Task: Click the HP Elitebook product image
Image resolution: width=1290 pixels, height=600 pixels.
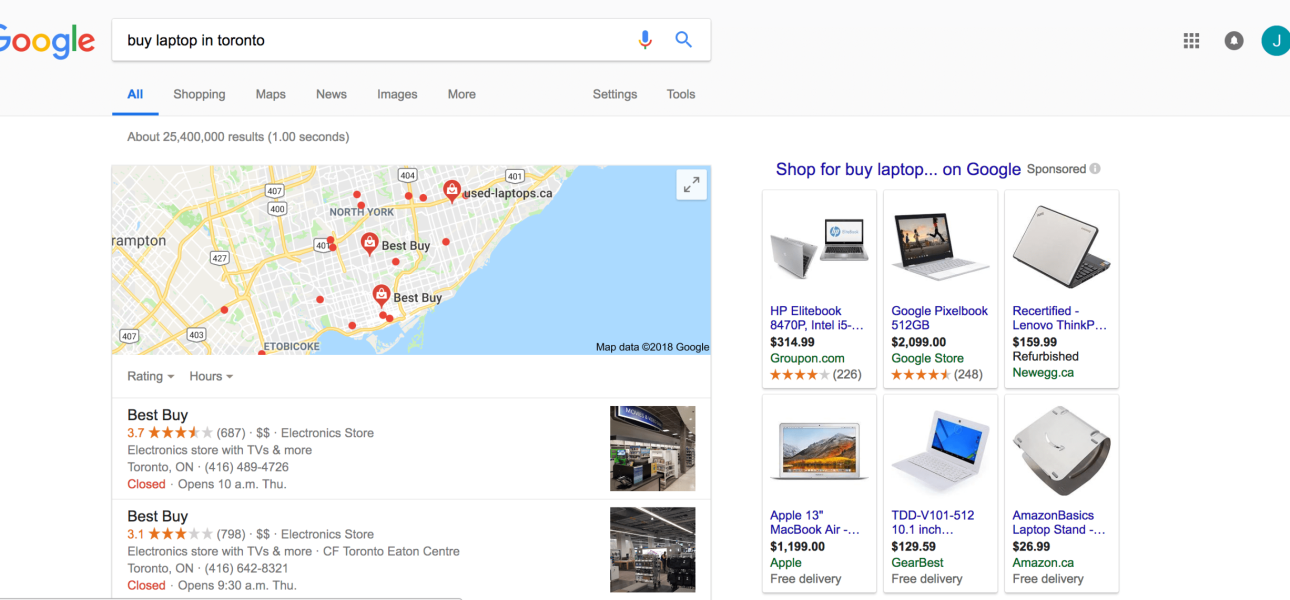Action: [819, 247]
